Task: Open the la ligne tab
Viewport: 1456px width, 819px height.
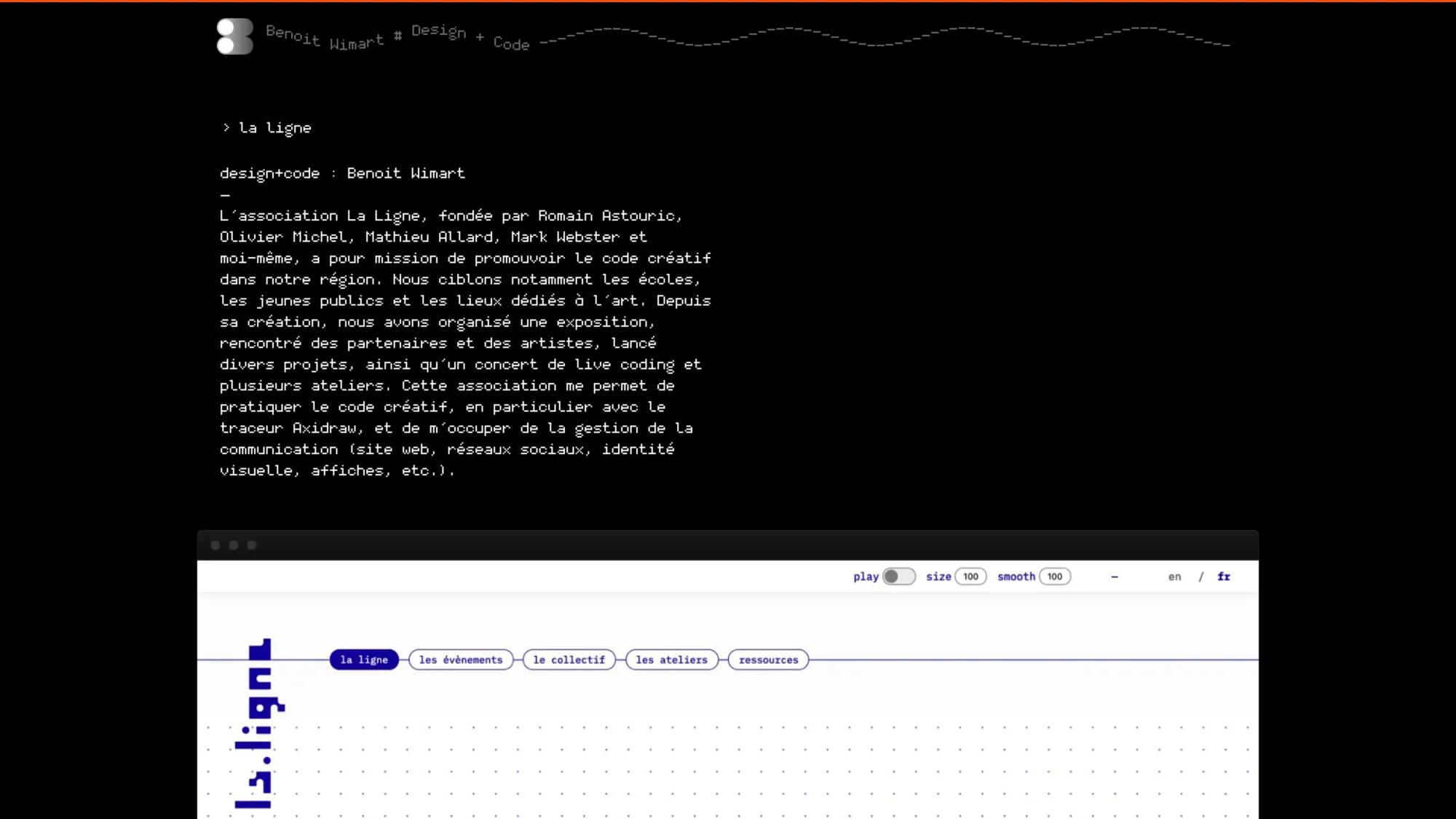Action: 364,660
